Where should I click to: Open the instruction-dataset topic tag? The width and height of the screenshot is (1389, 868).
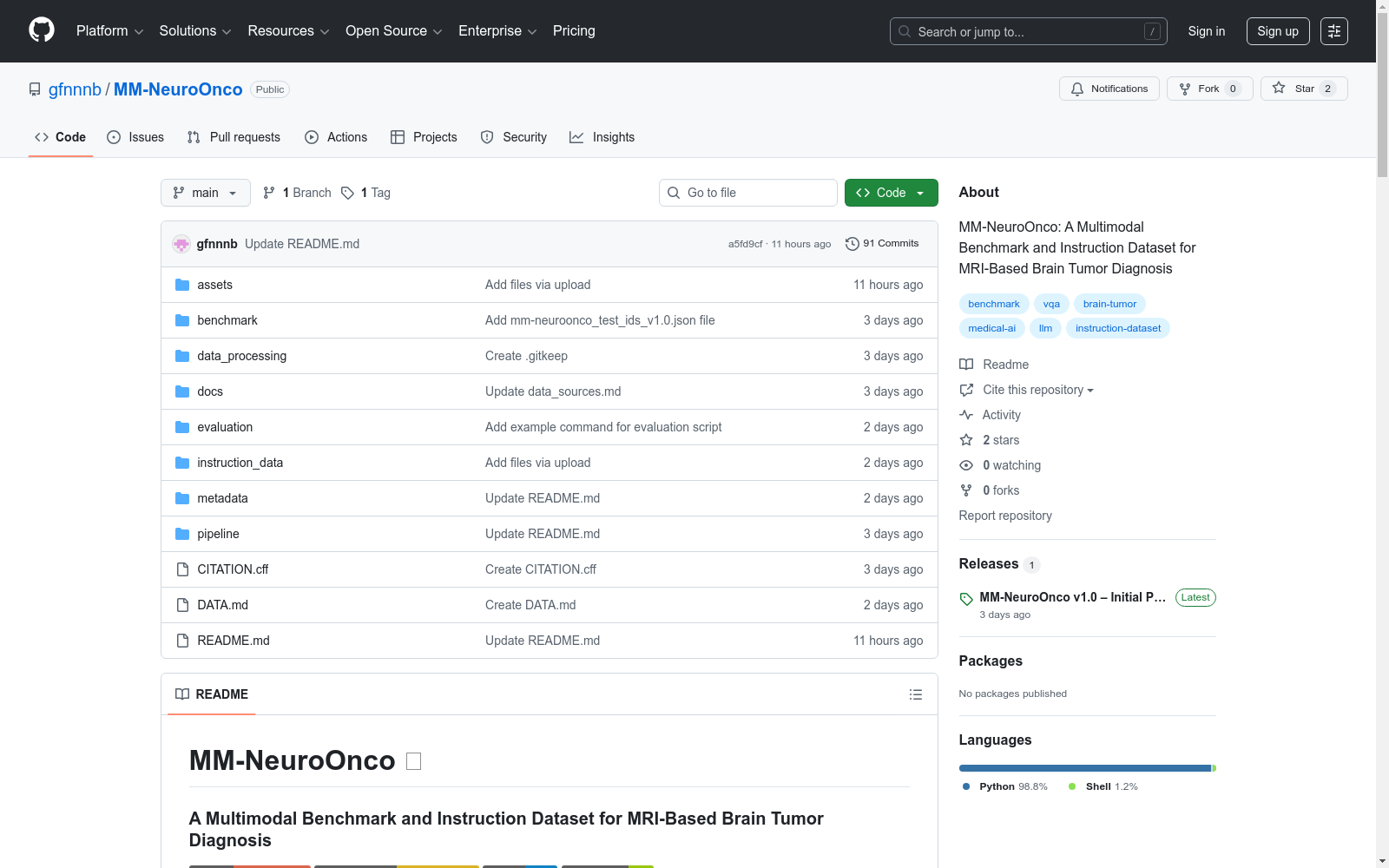(1118, 328)
